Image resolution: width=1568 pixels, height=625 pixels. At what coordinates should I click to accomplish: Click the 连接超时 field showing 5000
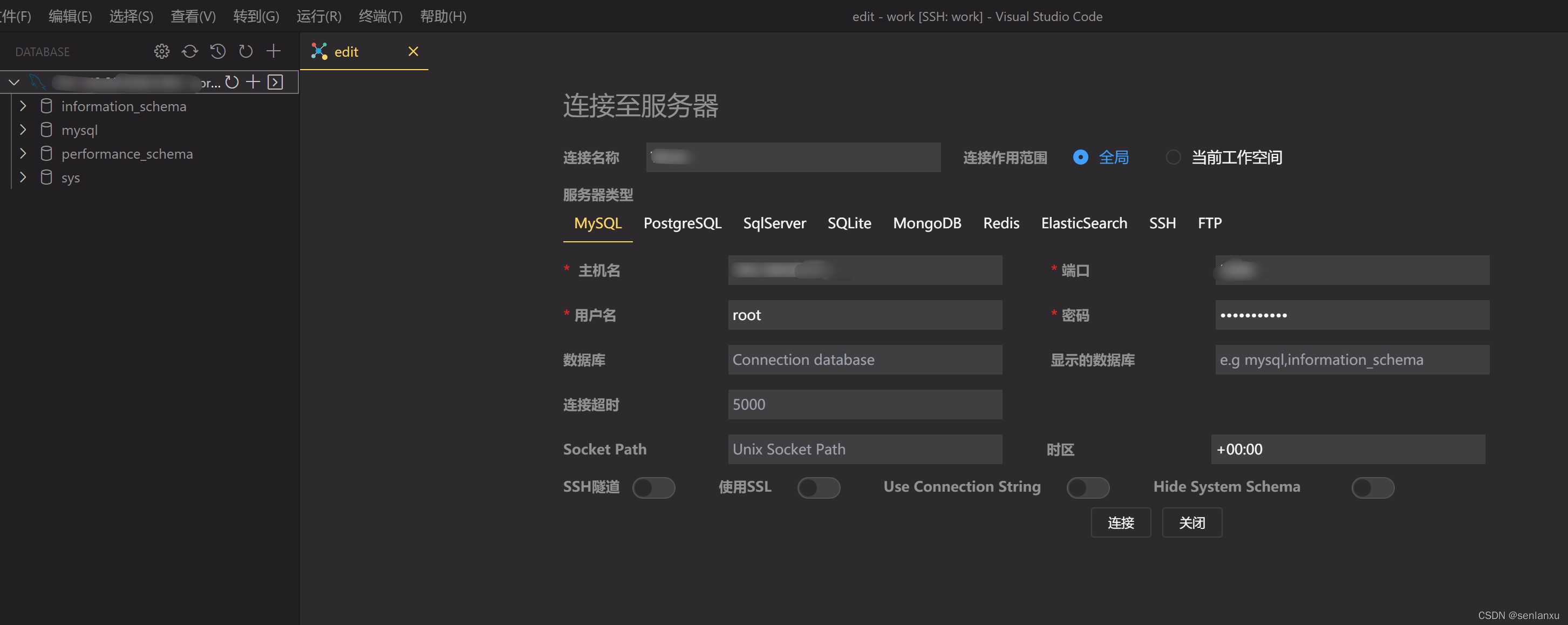click(x=865, y=404)
